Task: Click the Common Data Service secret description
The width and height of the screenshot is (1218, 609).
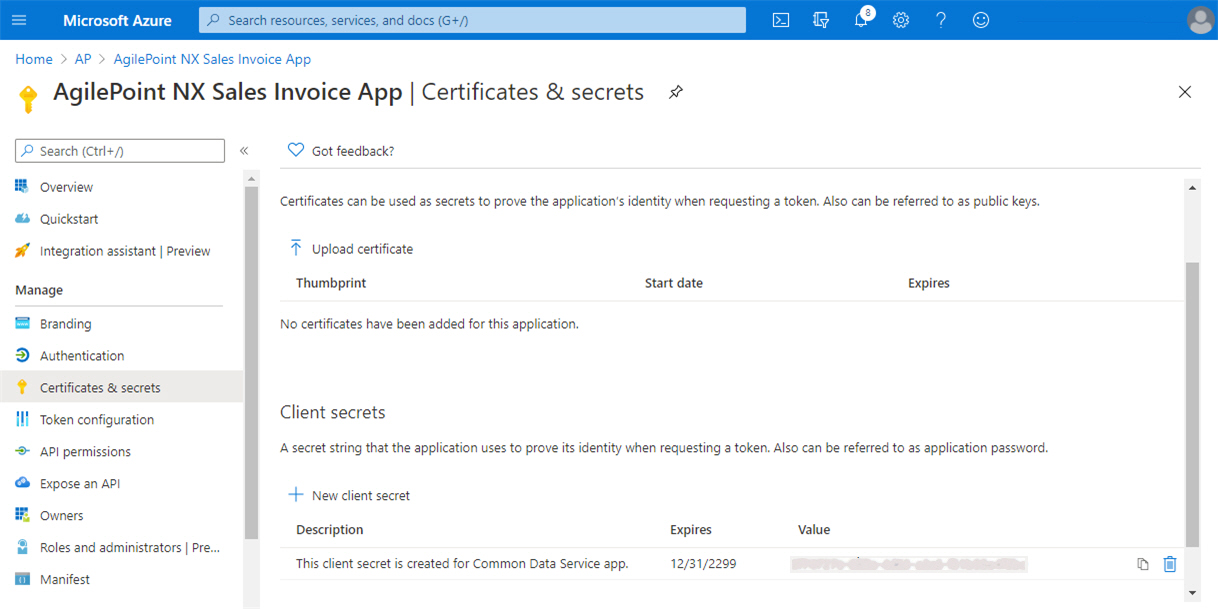Action: [x=462, y=564]
